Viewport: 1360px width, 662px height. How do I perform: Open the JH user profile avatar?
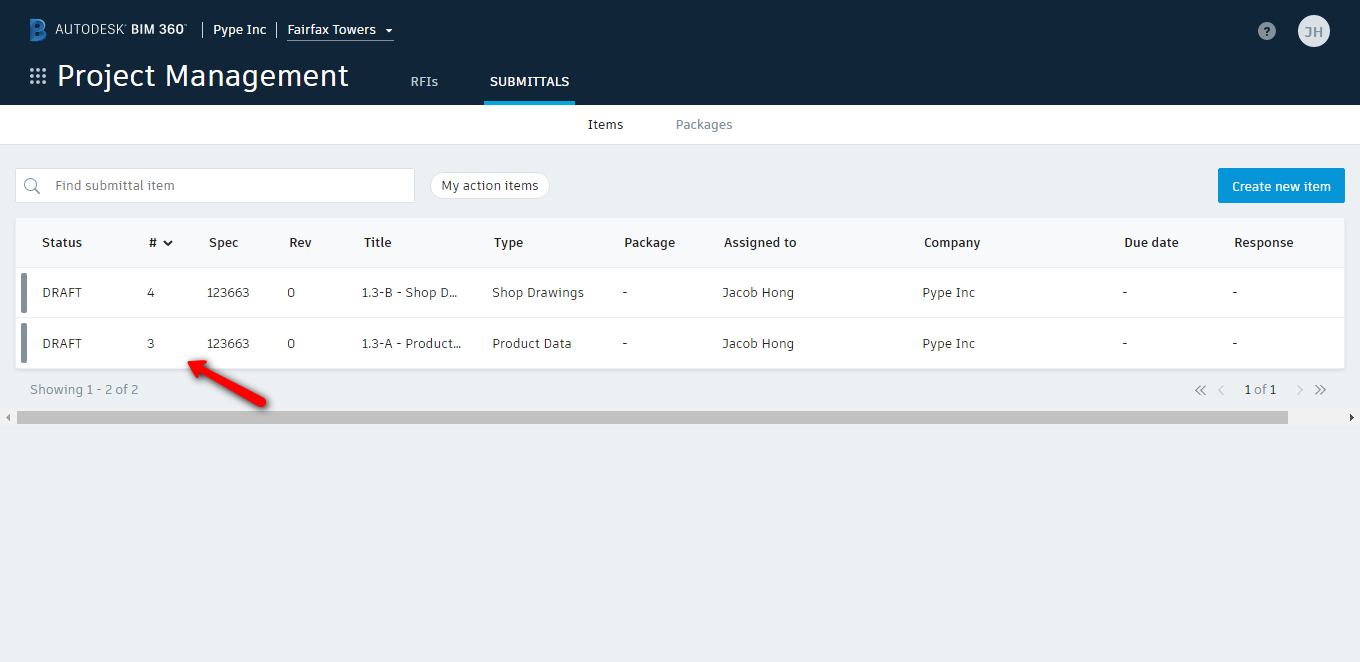(1314, 31)
